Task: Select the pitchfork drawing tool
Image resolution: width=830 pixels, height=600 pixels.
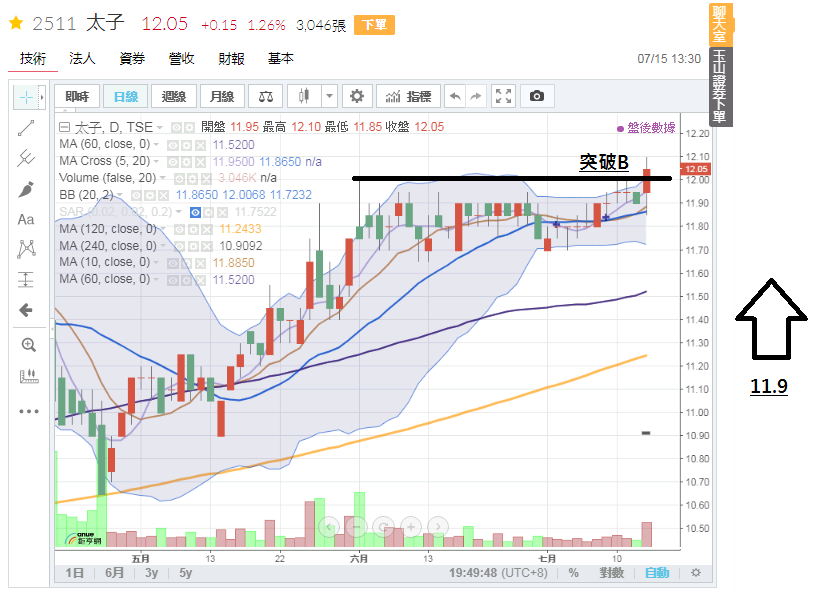Action: [x=26, y=158]
